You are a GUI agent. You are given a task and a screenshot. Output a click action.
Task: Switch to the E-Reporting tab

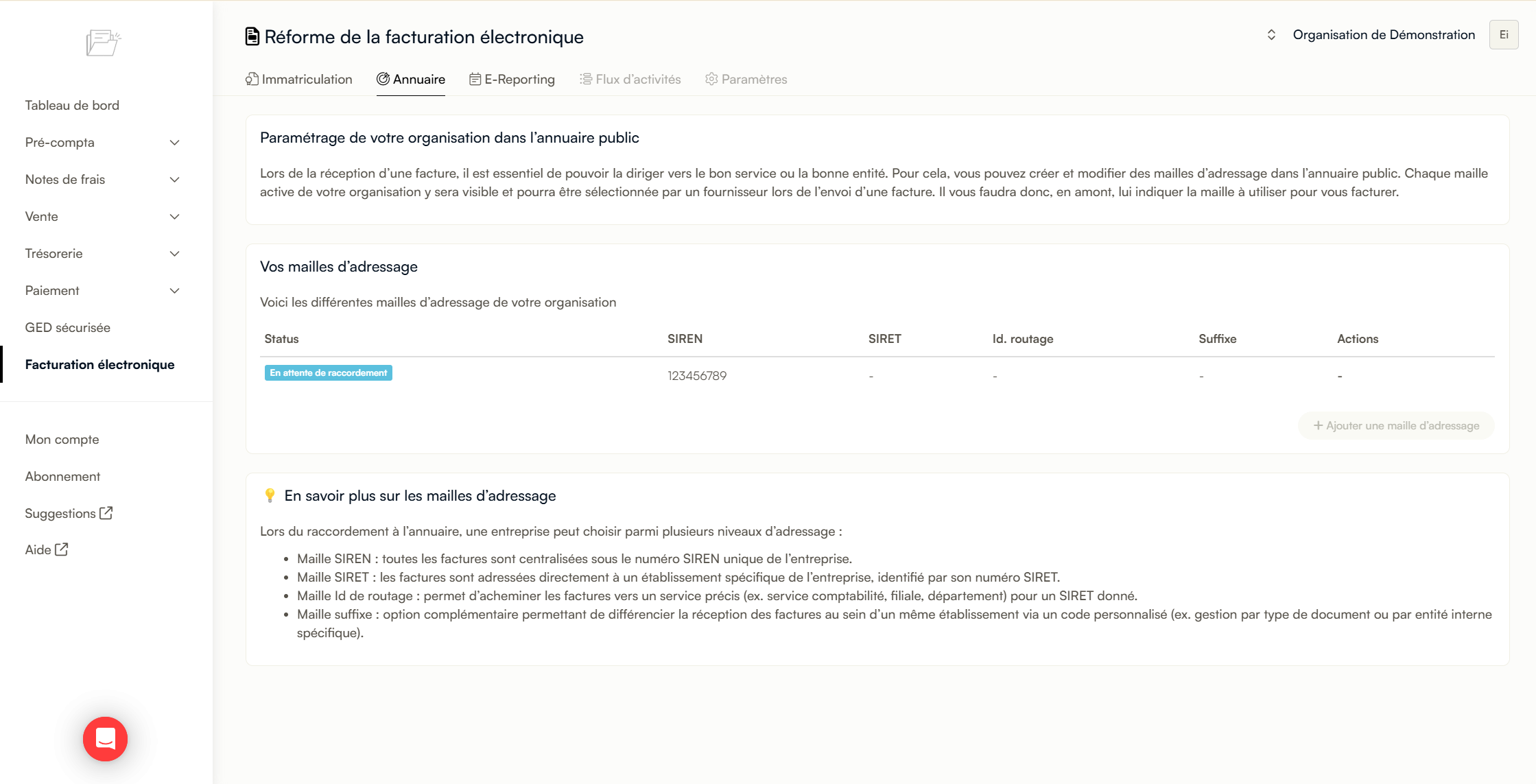click(x=512, y=80)
